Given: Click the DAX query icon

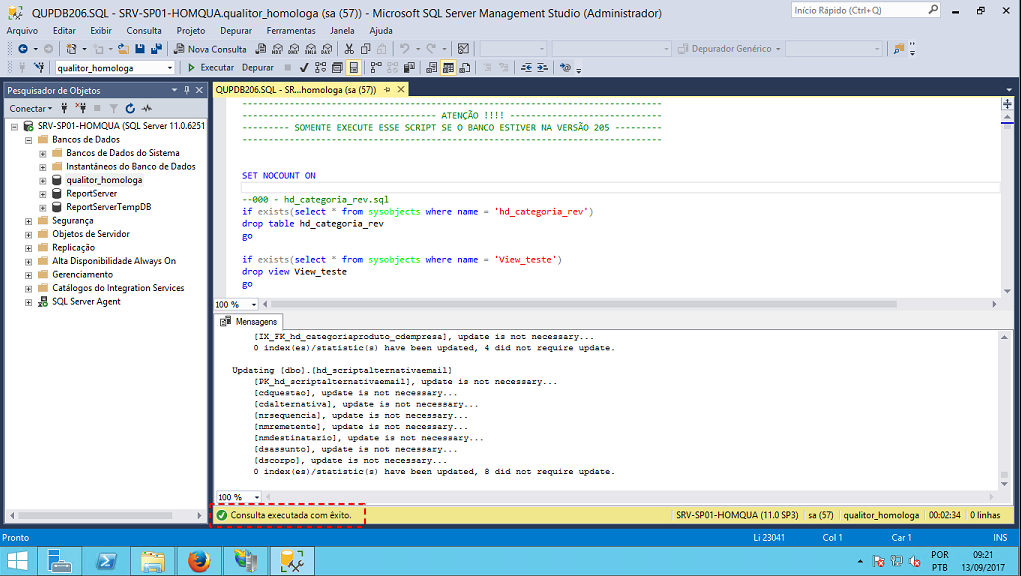Looking at the screenshot, I should click(327, 49).
